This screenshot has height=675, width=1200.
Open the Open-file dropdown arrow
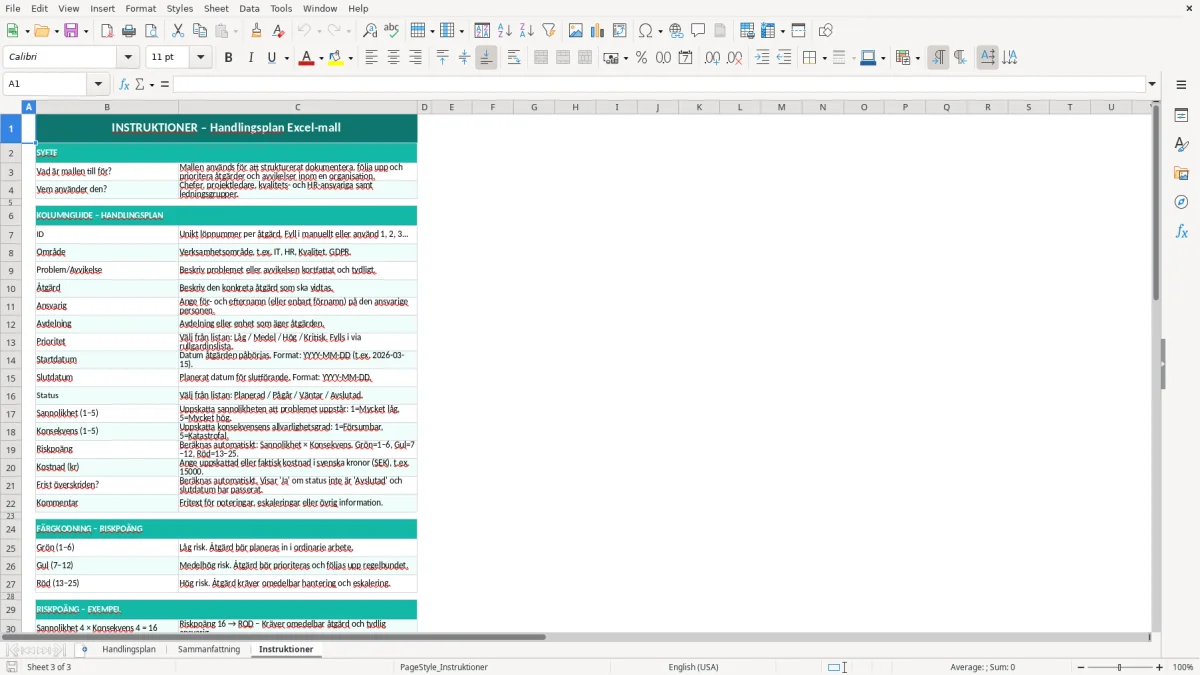click(x=54, y=31)
